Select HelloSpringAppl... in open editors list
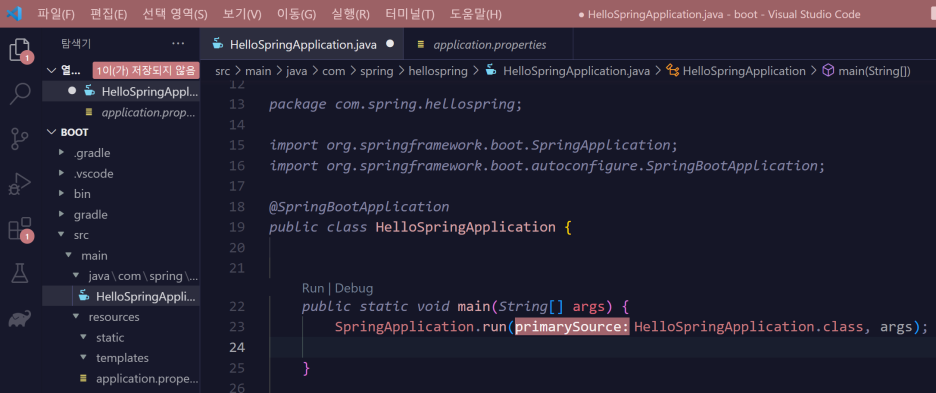Screen dimensions: 936x393 click(x=121, y=91)
